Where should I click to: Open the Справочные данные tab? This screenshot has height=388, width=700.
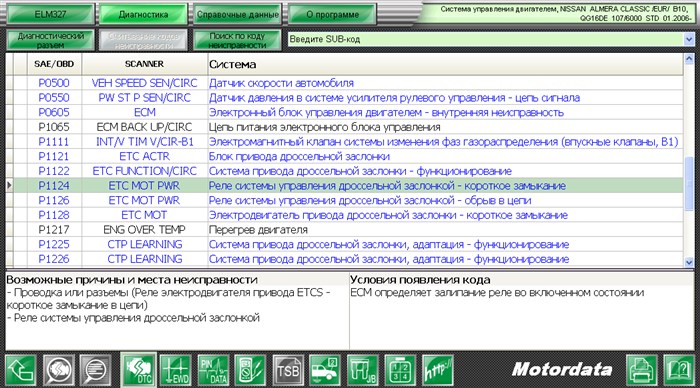pyautogui.click(x=238, y=14)
